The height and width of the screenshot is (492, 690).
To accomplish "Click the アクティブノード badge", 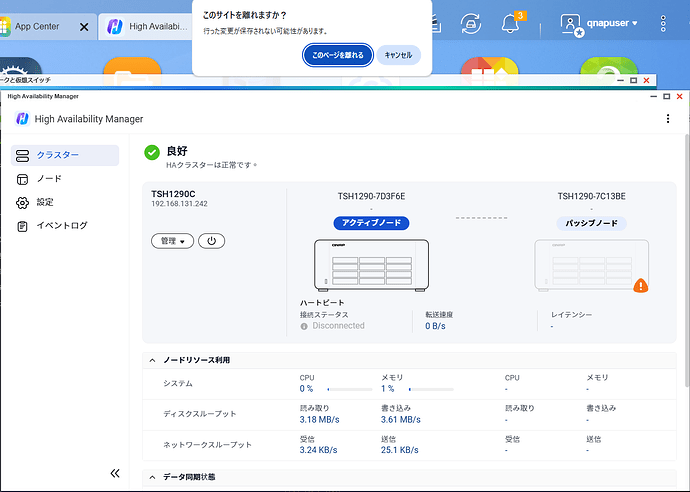I will coord(371,222).
